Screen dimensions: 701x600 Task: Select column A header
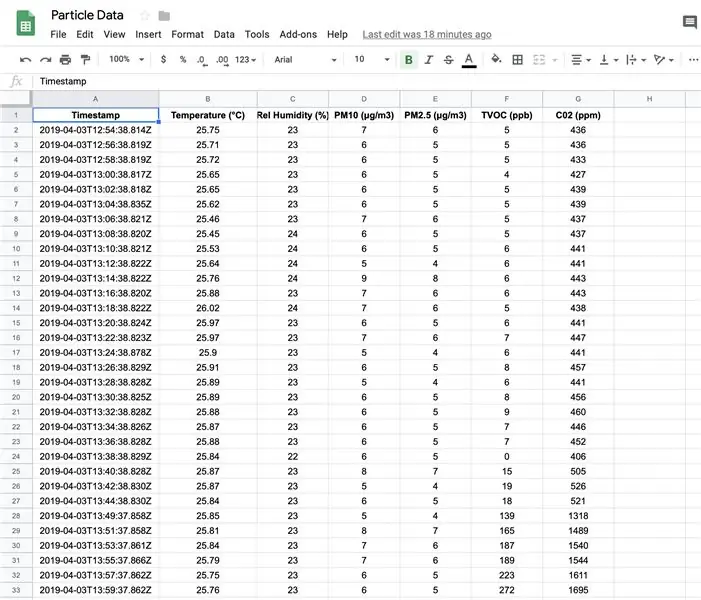pyautogui.click(x=95, y=99)
